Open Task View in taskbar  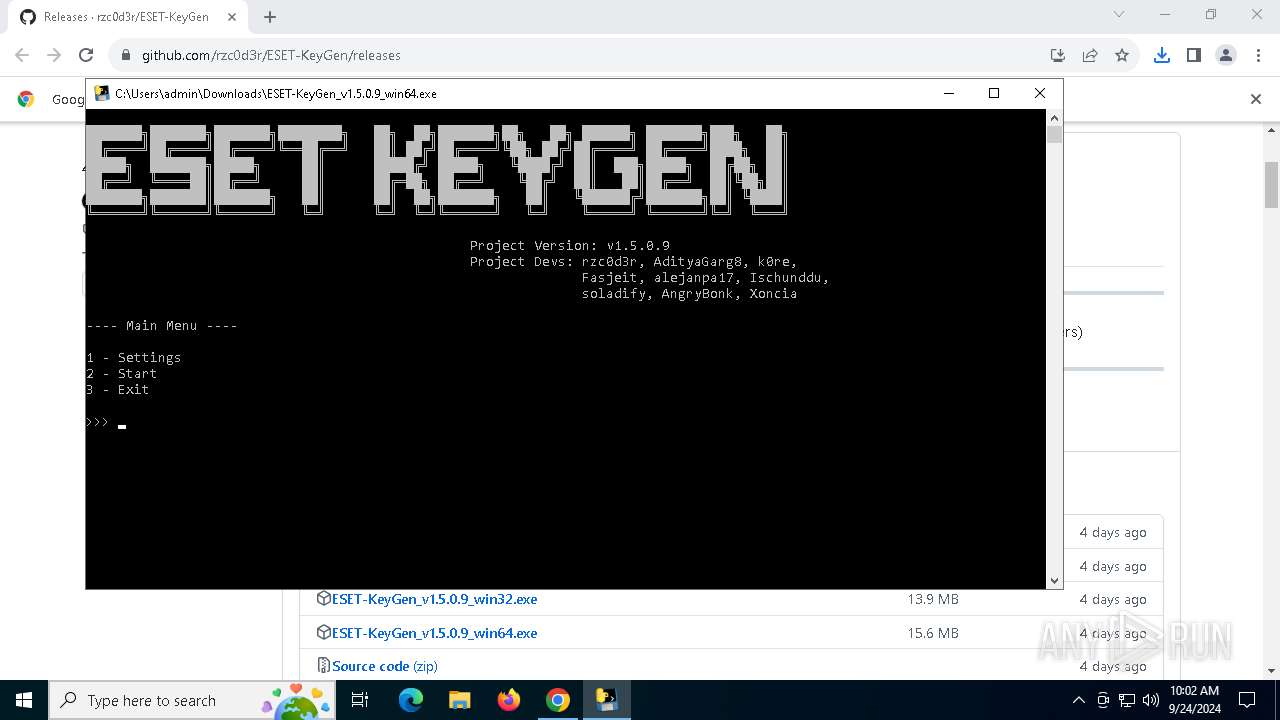pyautogui.click(x=361, y=700)
